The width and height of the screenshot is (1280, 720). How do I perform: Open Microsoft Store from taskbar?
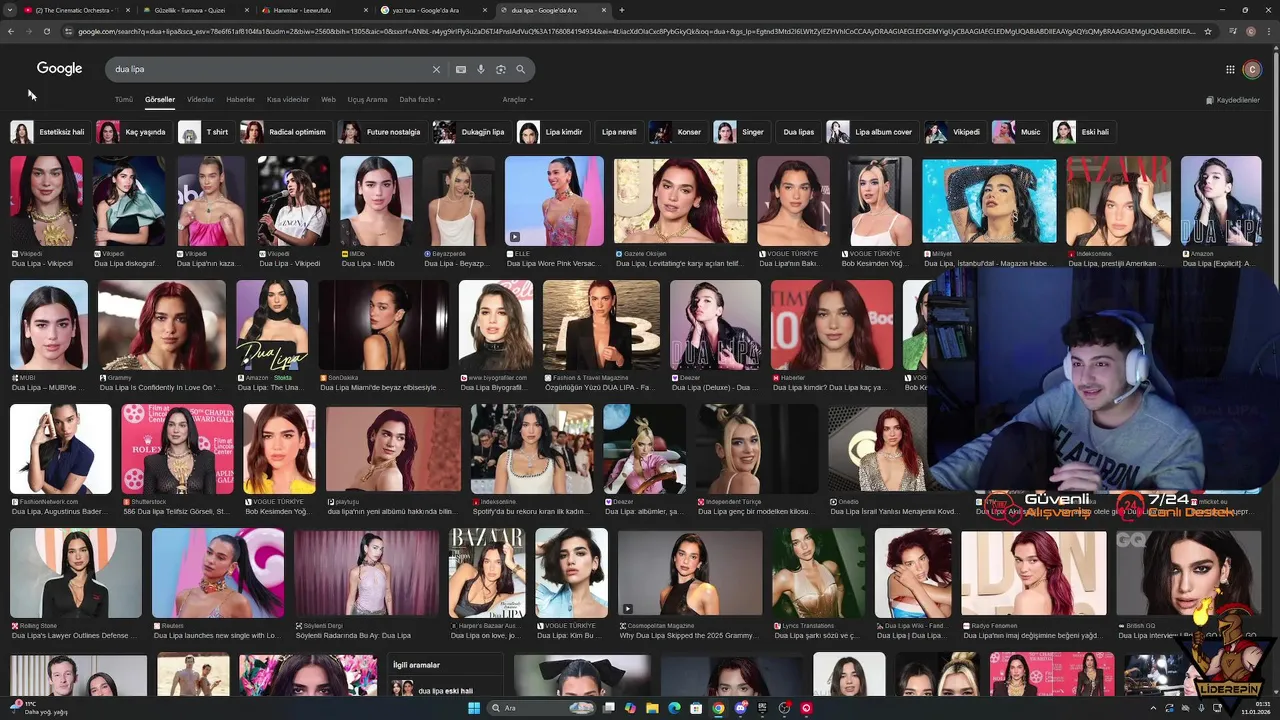(x=696, y=708)
